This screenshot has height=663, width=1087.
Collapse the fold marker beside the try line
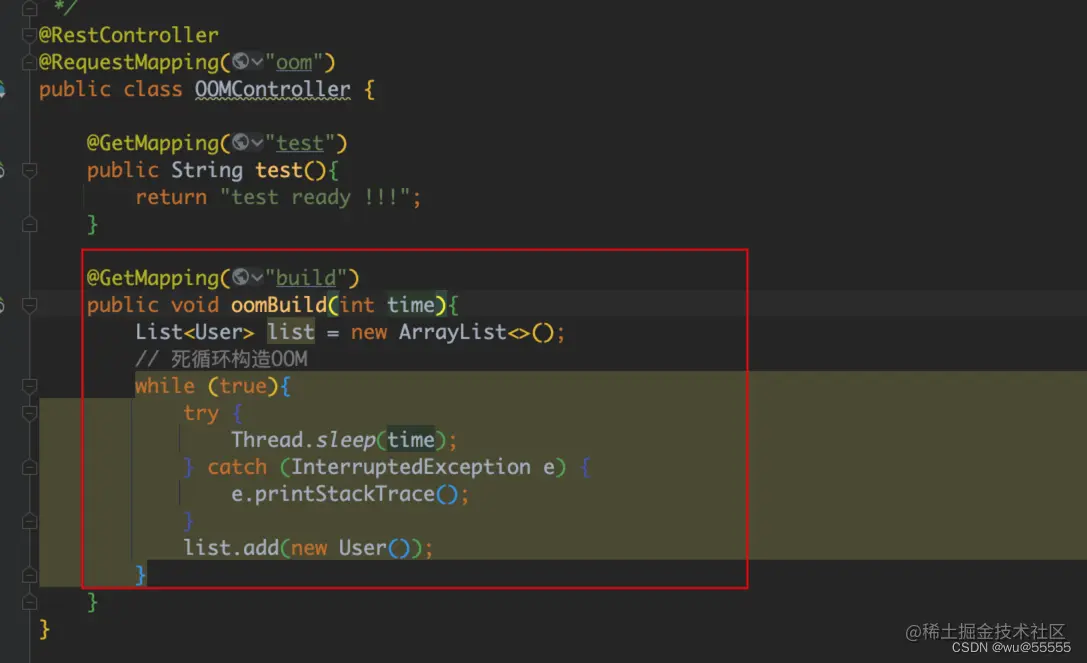click(x=29, y=413)
